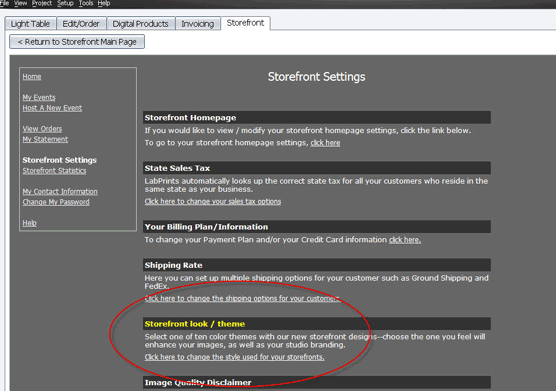Click link to change shipping options

(242, 298)
